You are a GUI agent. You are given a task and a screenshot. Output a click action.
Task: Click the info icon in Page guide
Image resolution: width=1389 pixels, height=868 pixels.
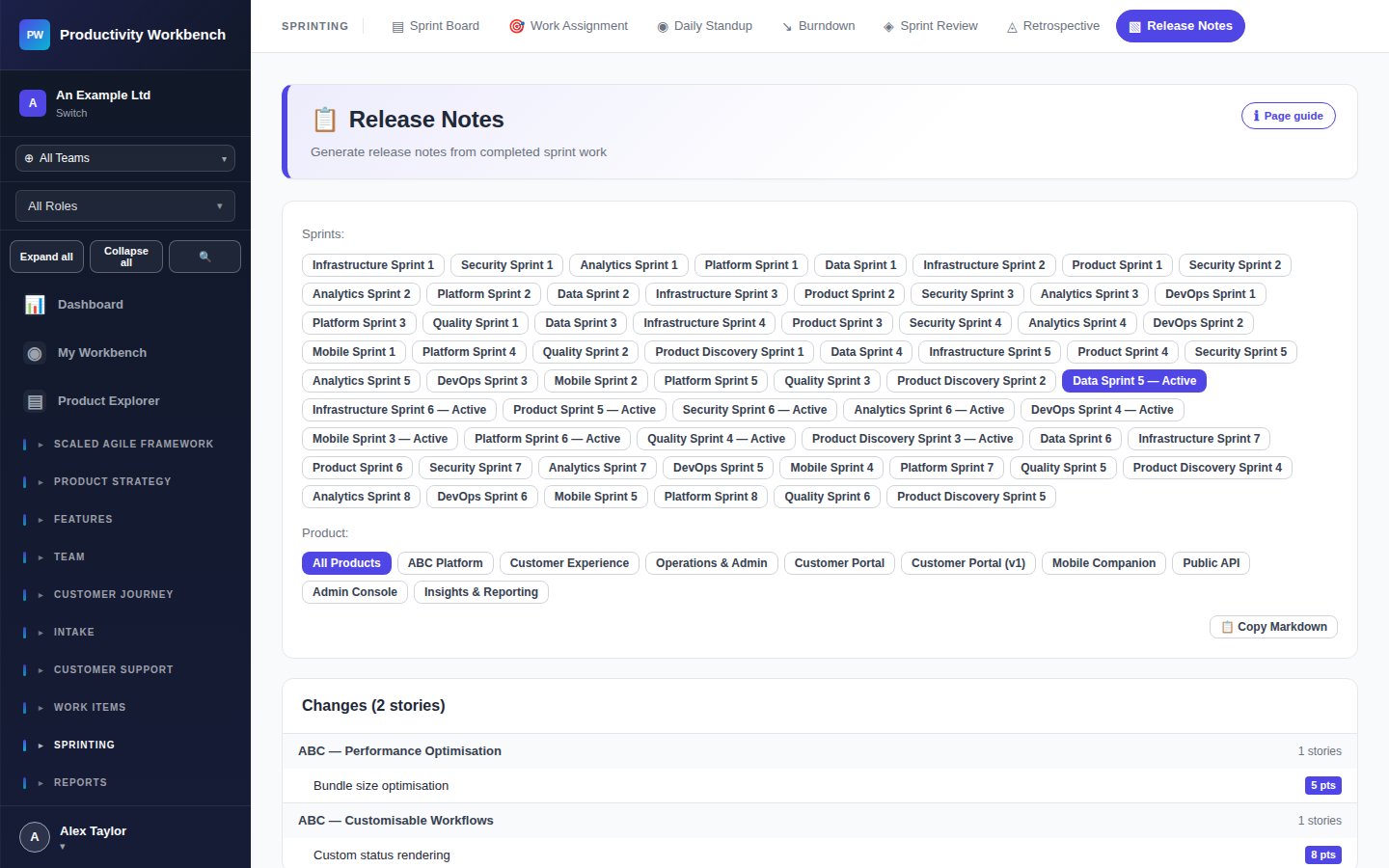(1256, 116)
